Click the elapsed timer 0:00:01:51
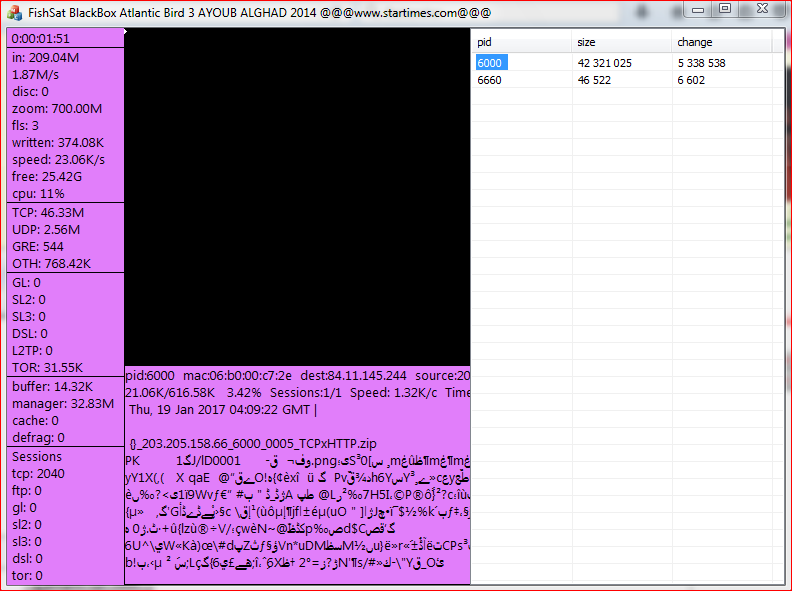 [x=41, y=39]
